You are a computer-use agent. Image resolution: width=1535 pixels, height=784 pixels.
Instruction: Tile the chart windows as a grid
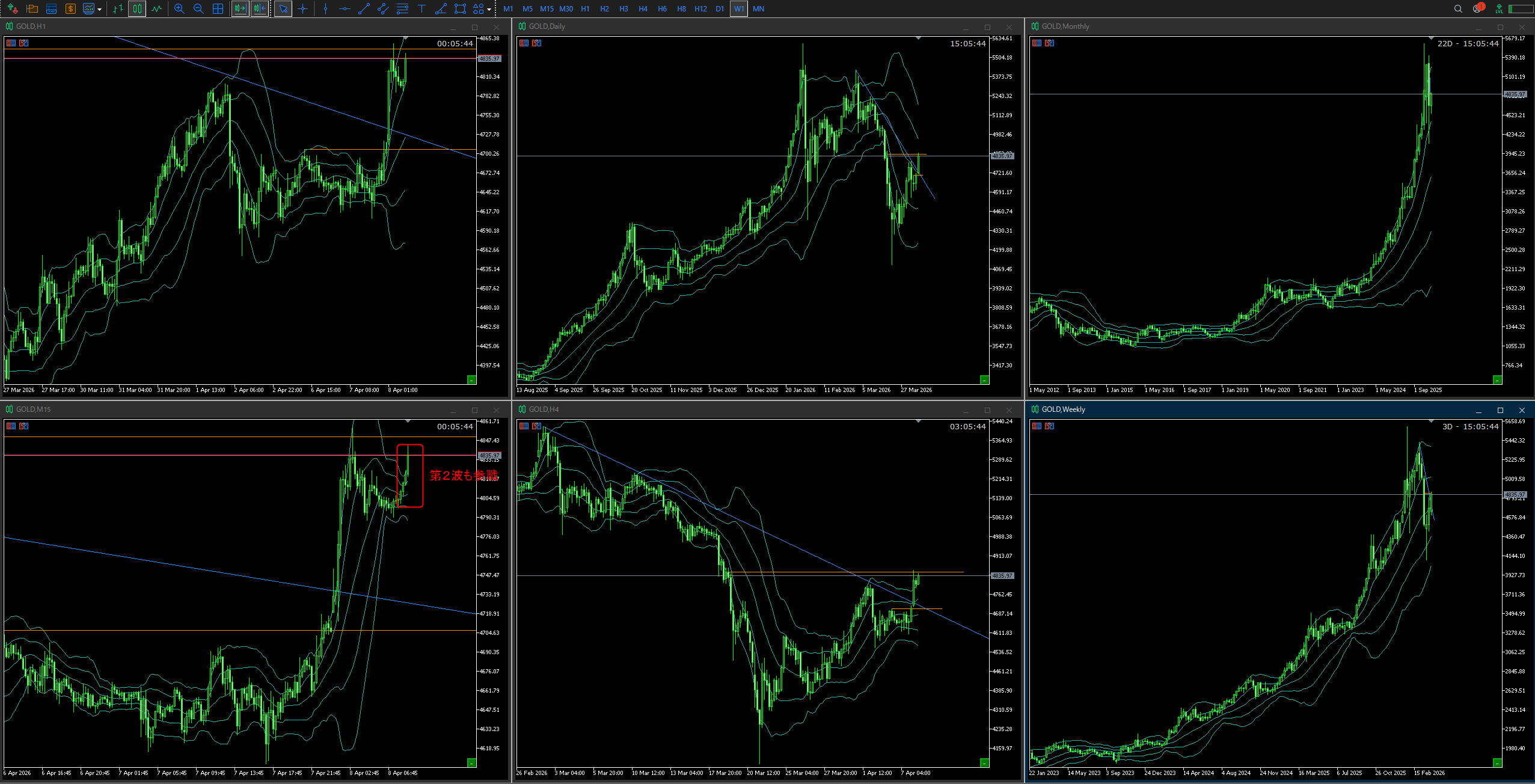pyautogui.click(x=218, y=8)
